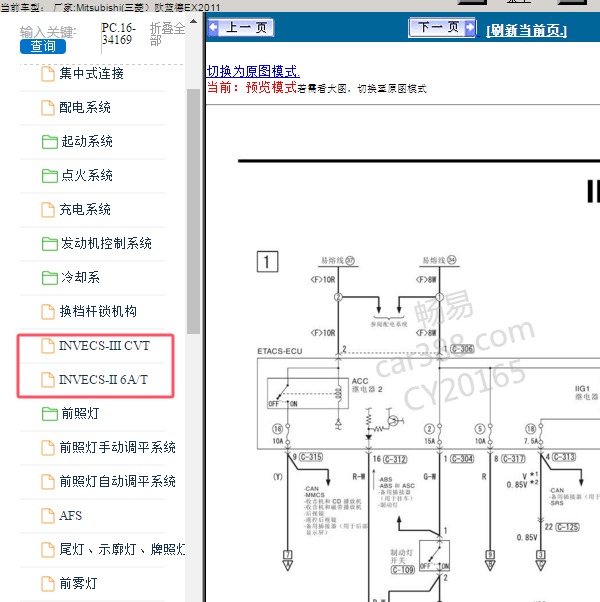The image size is (600, 602).
Task: Click the page icon beside 充电系统
Action: point(48,210)
